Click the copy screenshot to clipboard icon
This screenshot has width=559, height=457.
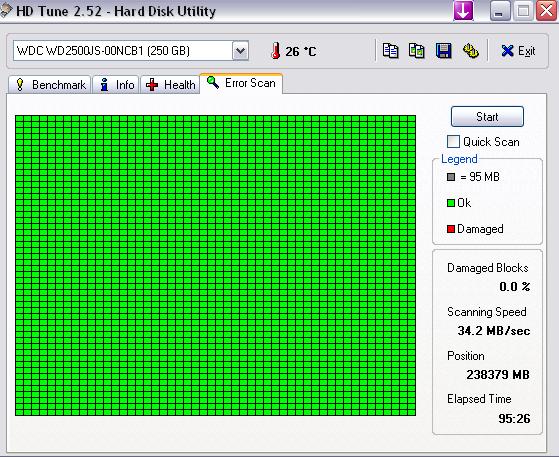point(416,51)
